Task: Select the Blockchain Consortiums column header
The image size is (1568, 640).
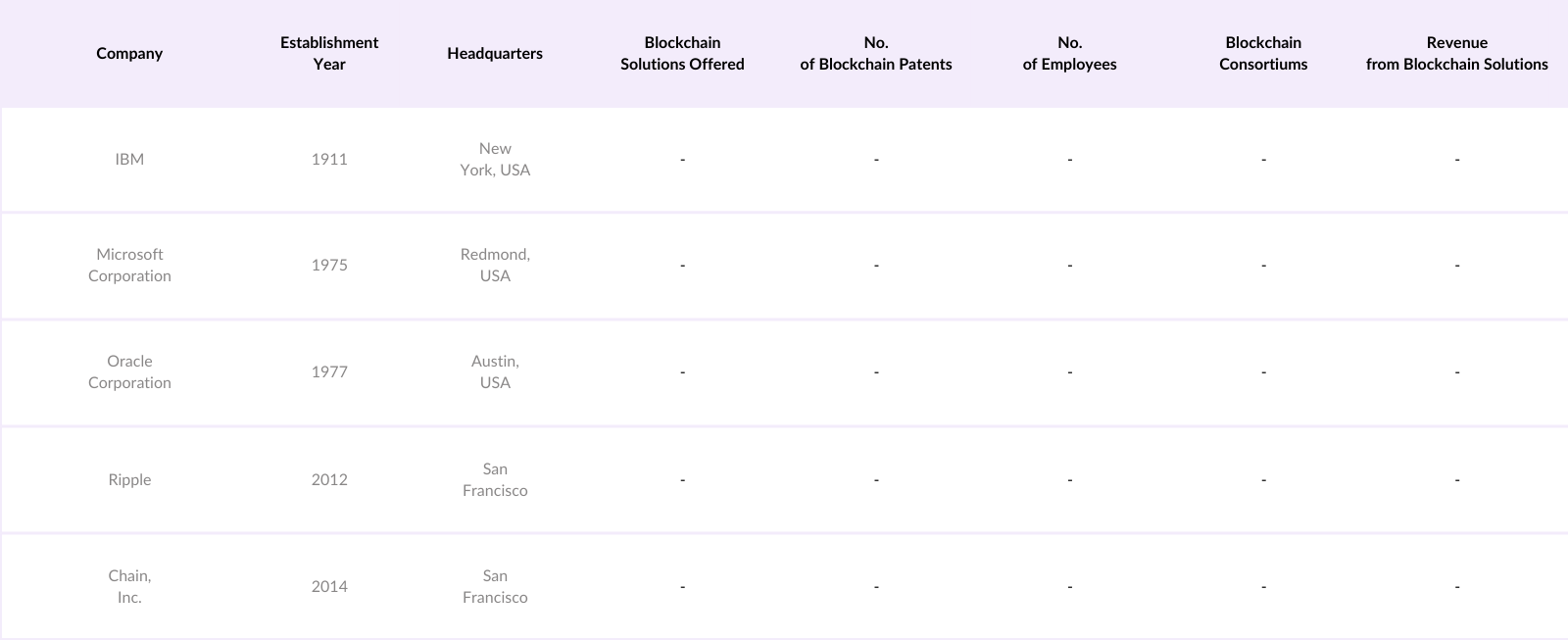Action: [x=1263, y=54]
